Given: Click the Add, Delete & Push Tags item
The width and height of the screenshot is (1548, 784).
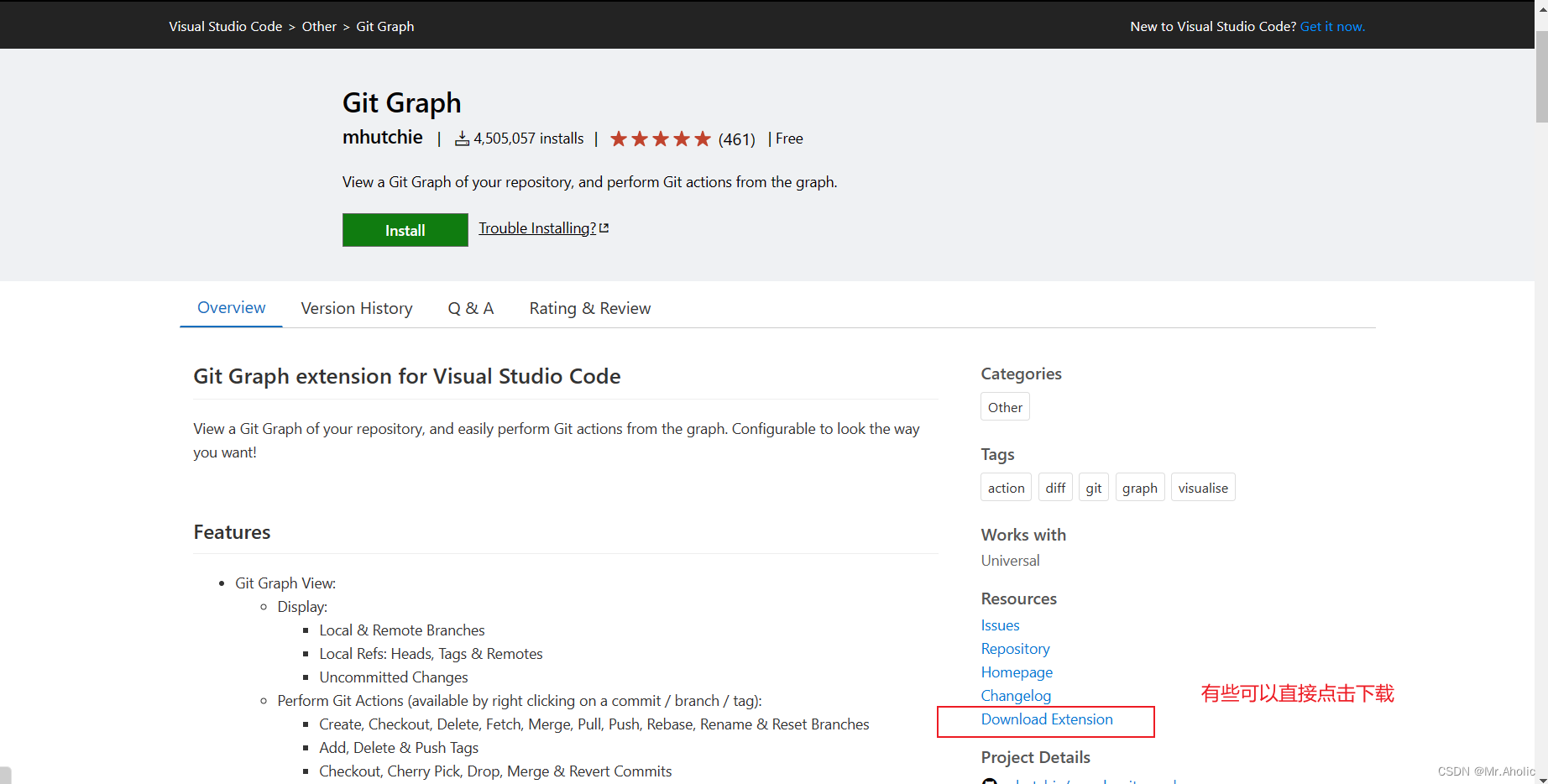Looking at the screenshot, I should tap(399, 748).
